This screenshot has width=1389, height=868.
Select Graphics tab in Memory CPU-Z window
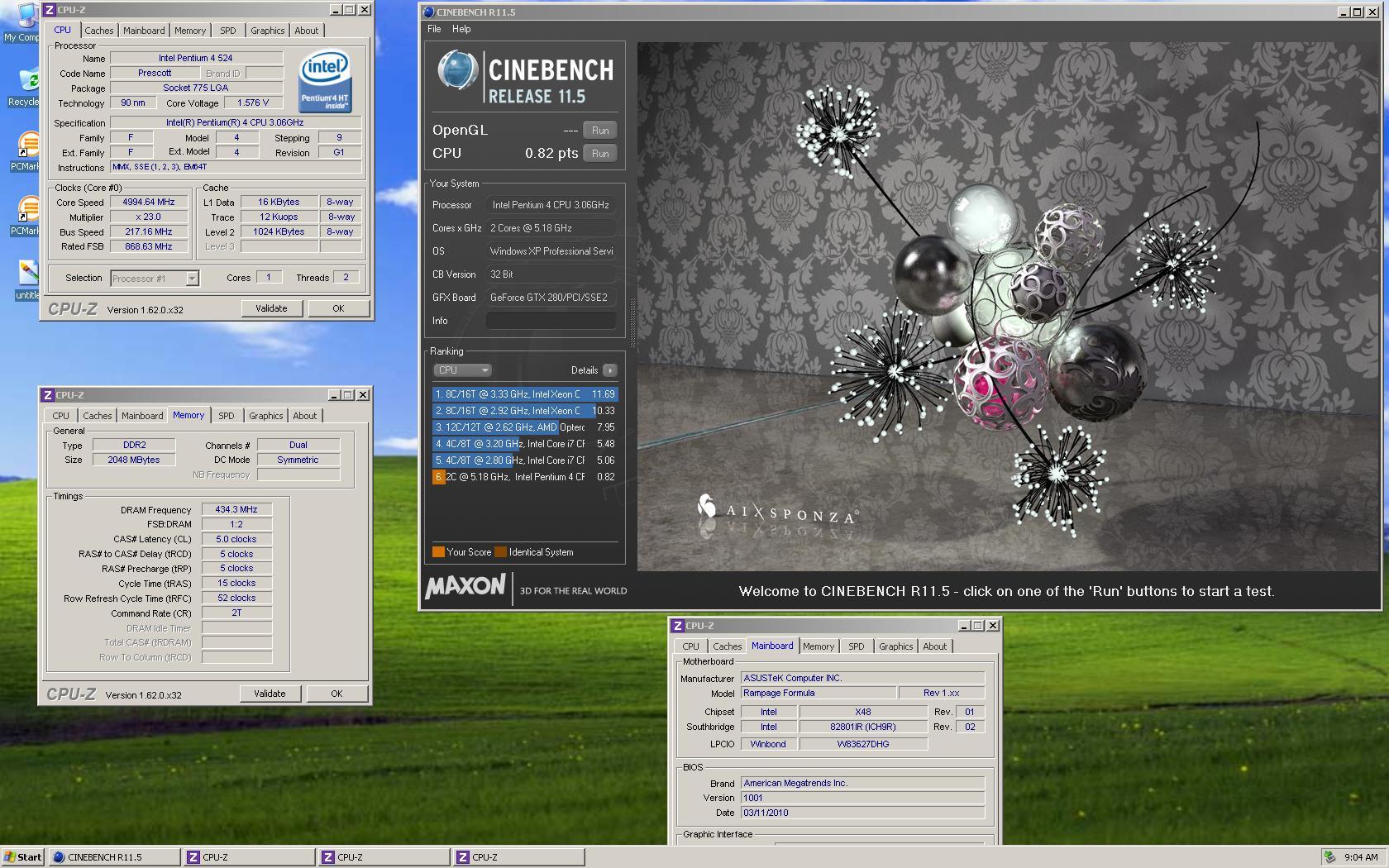[265, 416]
